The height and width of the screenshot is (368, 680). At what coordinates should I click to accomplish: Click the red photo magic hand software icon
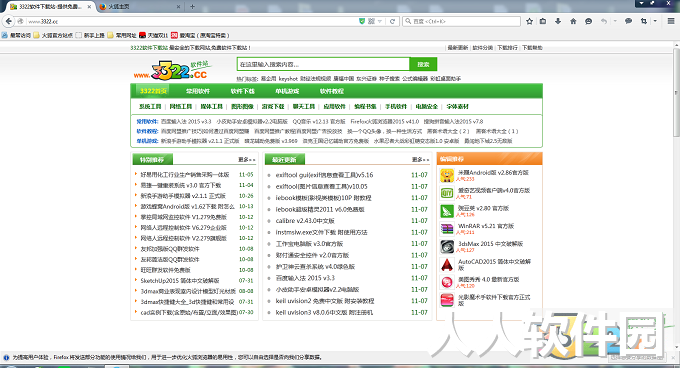(447, 300)
